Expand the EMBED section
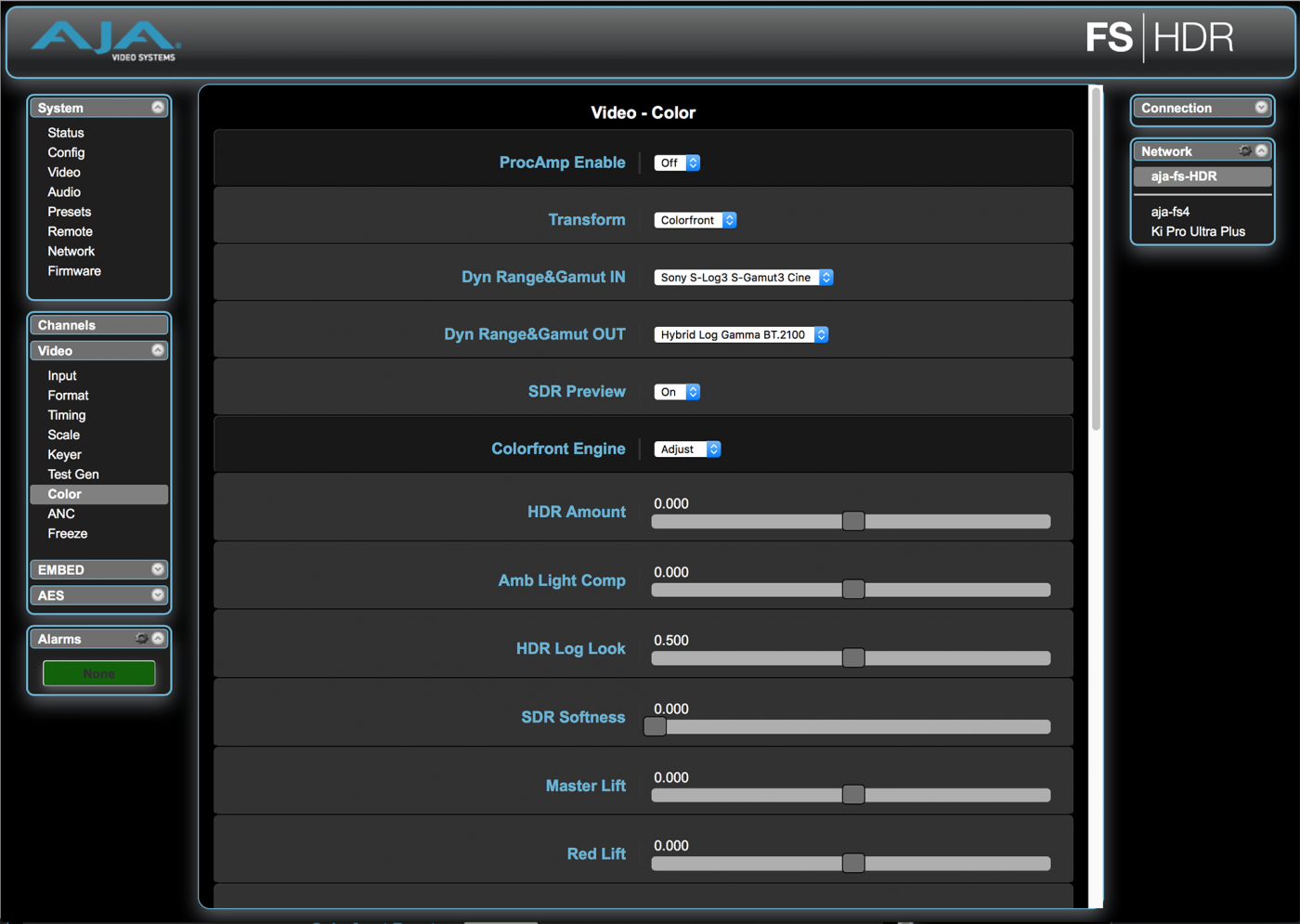The height and width of the screenshot is (924, 1300). (159, 569)
